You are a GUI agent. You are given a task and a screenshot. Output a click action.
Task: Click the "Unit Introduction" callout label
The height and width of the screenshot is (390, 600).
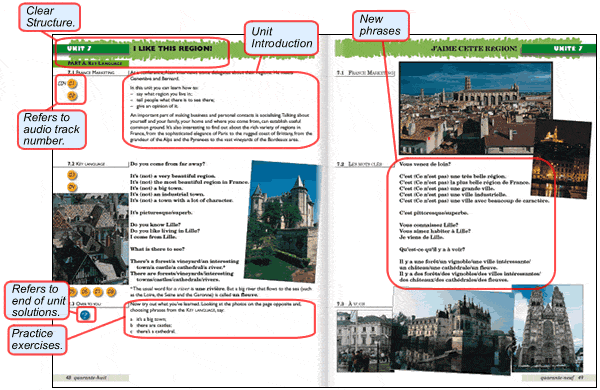[281, 38]
